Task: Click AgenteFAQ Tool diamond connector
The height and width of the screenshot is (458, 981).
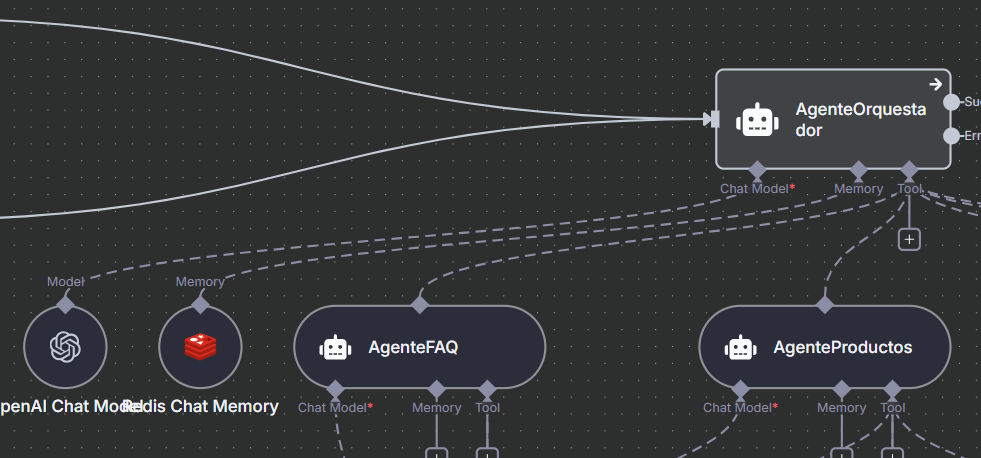Action: click(487, 389)
